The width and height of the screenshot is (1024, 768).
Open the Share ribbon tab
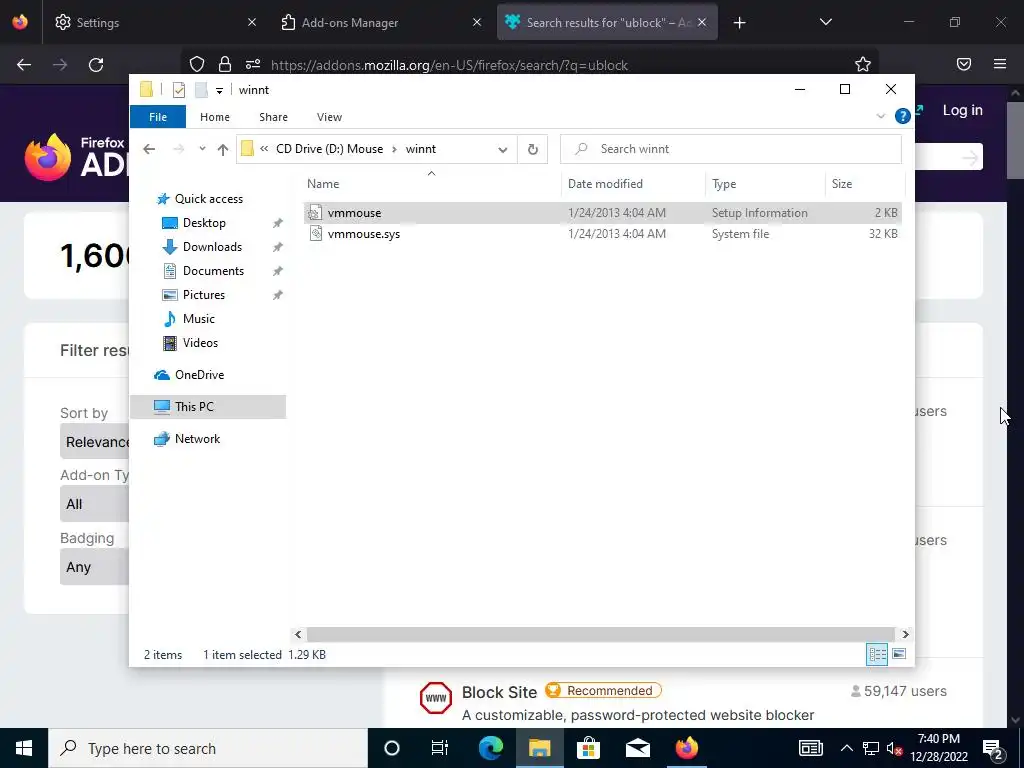(273, 117)
